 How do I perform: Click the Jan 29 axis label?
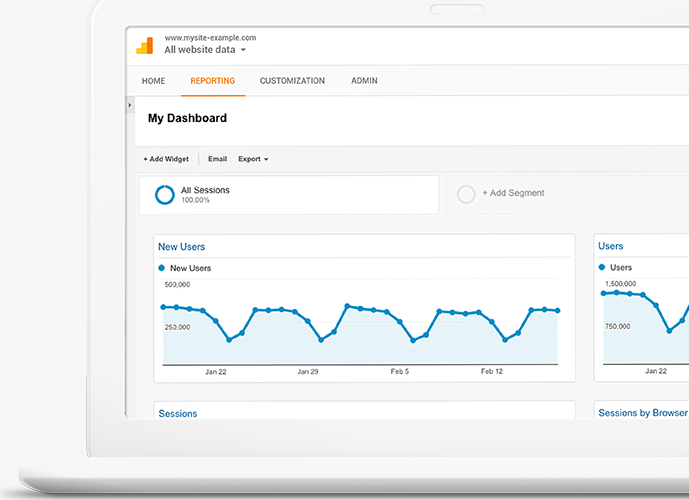[308, 372]
